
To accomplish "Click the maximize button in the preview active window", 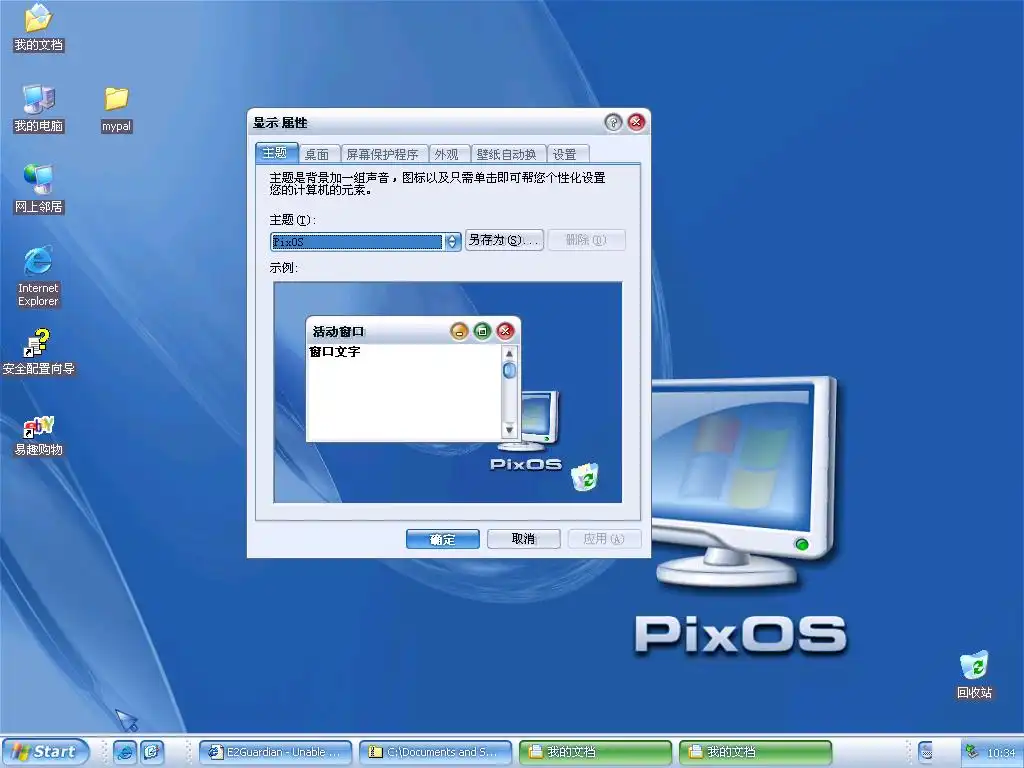I will coord(482,332).
